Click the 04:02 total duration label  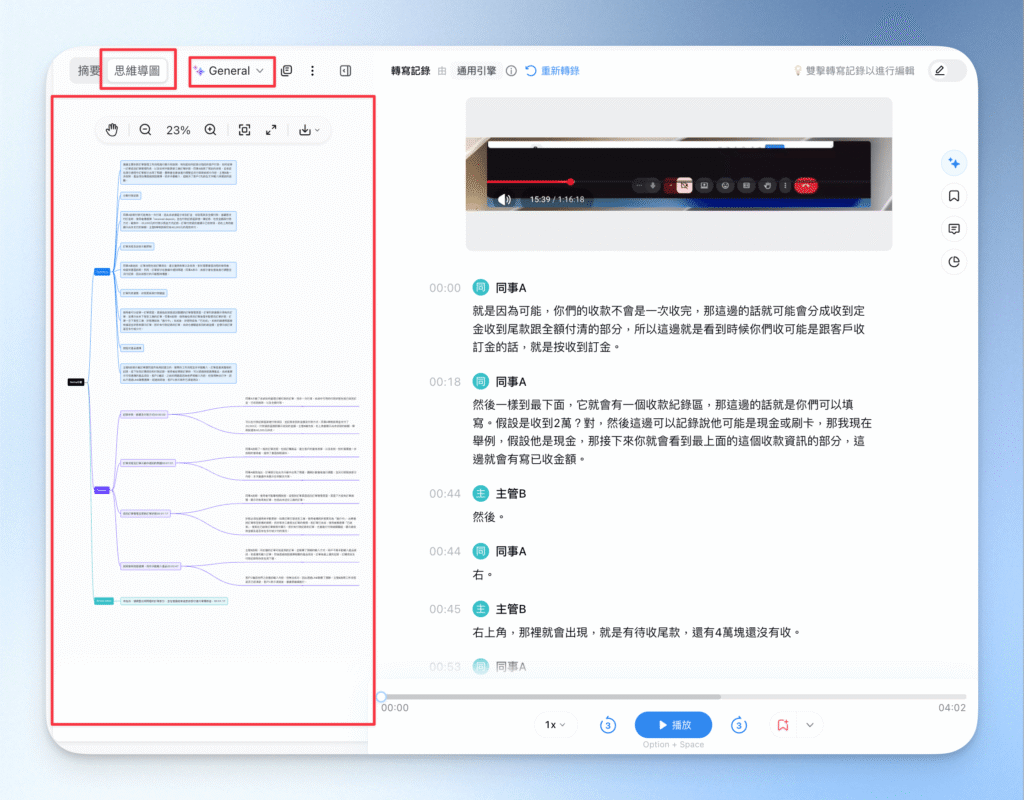click(x=952, y=708)
